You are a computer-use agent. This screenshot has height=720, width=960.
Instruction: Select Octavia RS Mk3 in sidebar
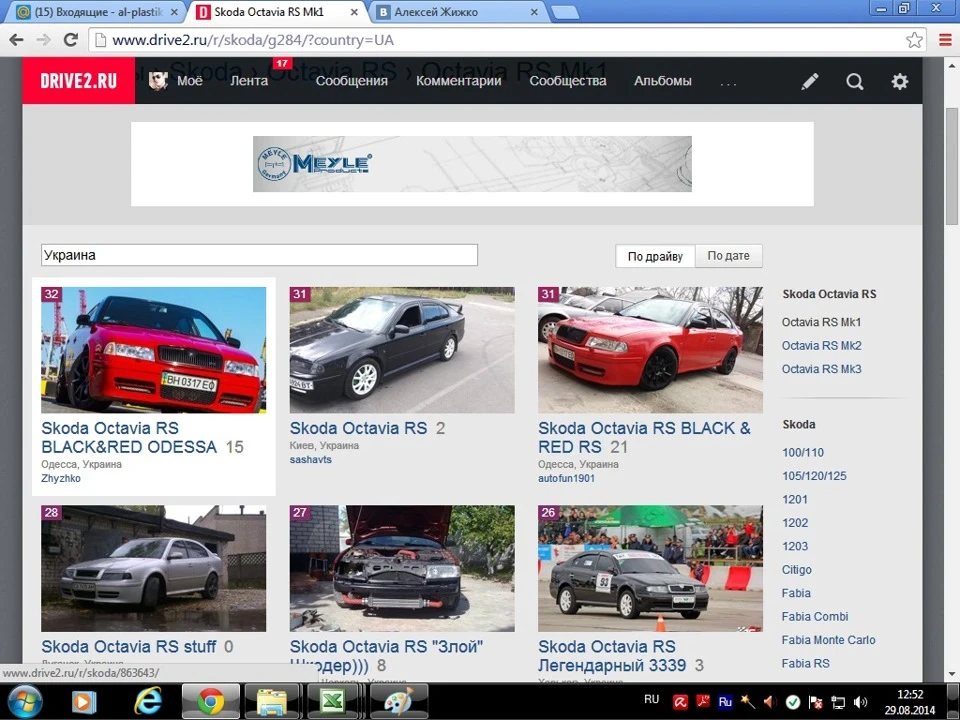tap(822, 369)
